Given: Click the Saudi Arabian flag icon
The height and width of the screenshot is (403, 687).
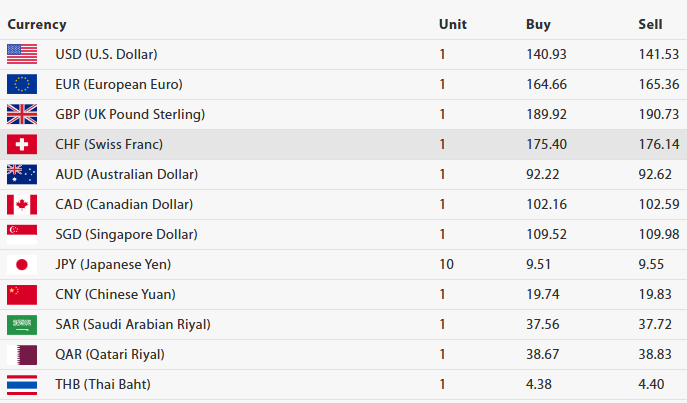Looking at the screenshot, I should point(22,324).
